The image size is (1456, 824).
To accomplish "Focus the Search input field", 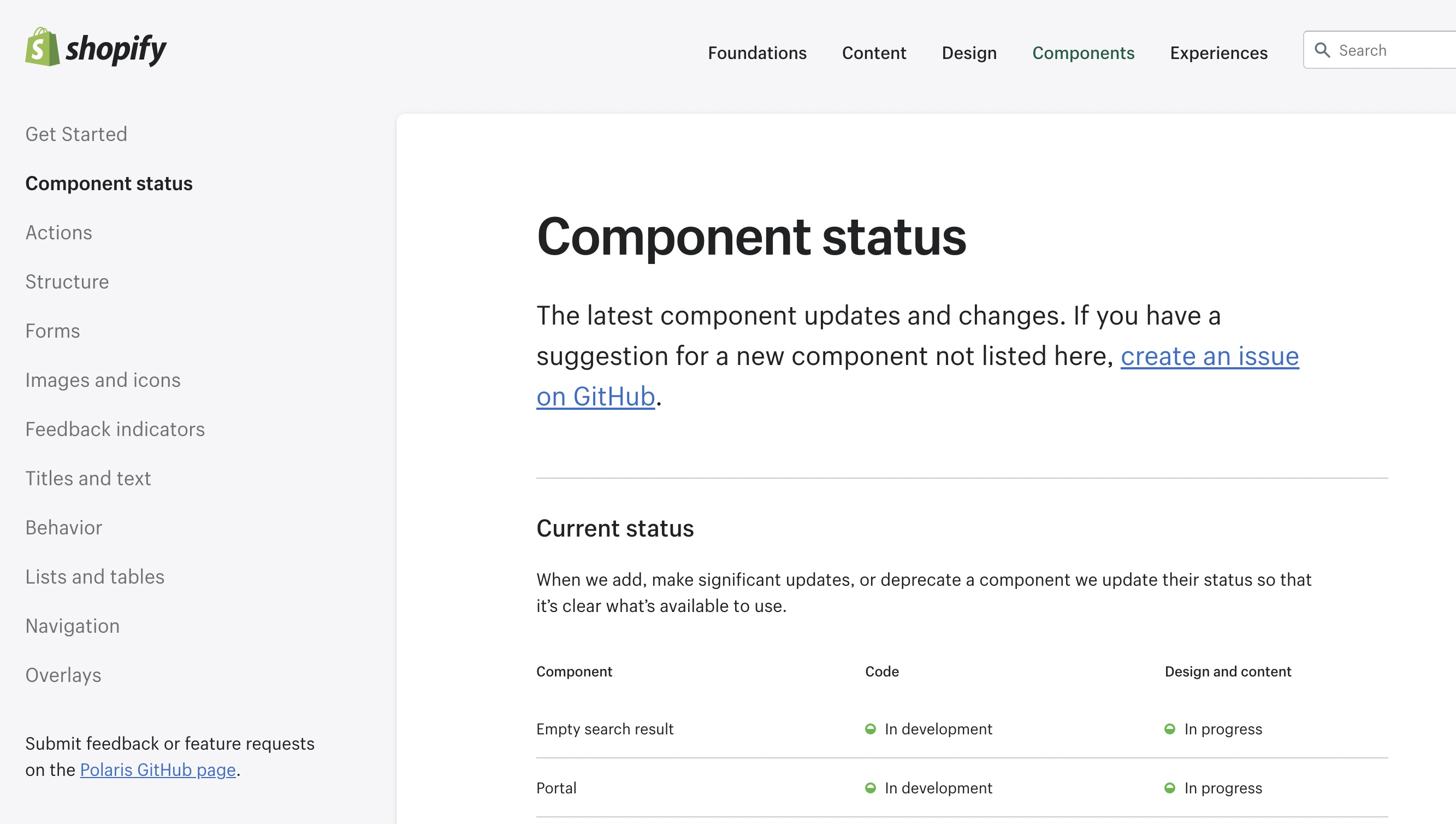I will point(1392,50).
